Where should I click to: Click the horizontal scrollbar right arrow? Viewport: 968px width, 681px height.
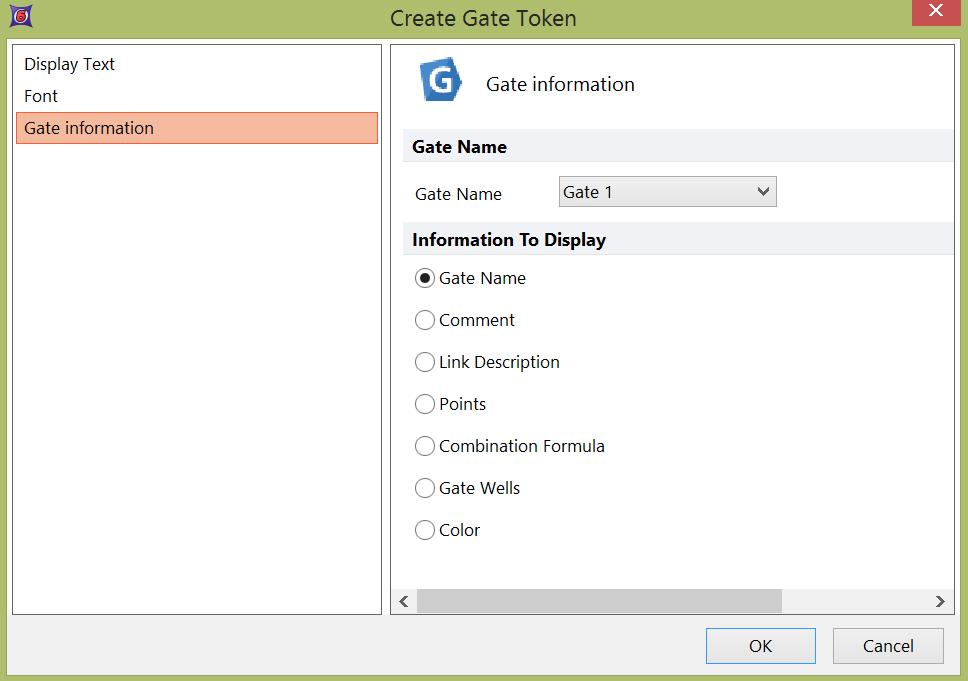tap(940, 601)
